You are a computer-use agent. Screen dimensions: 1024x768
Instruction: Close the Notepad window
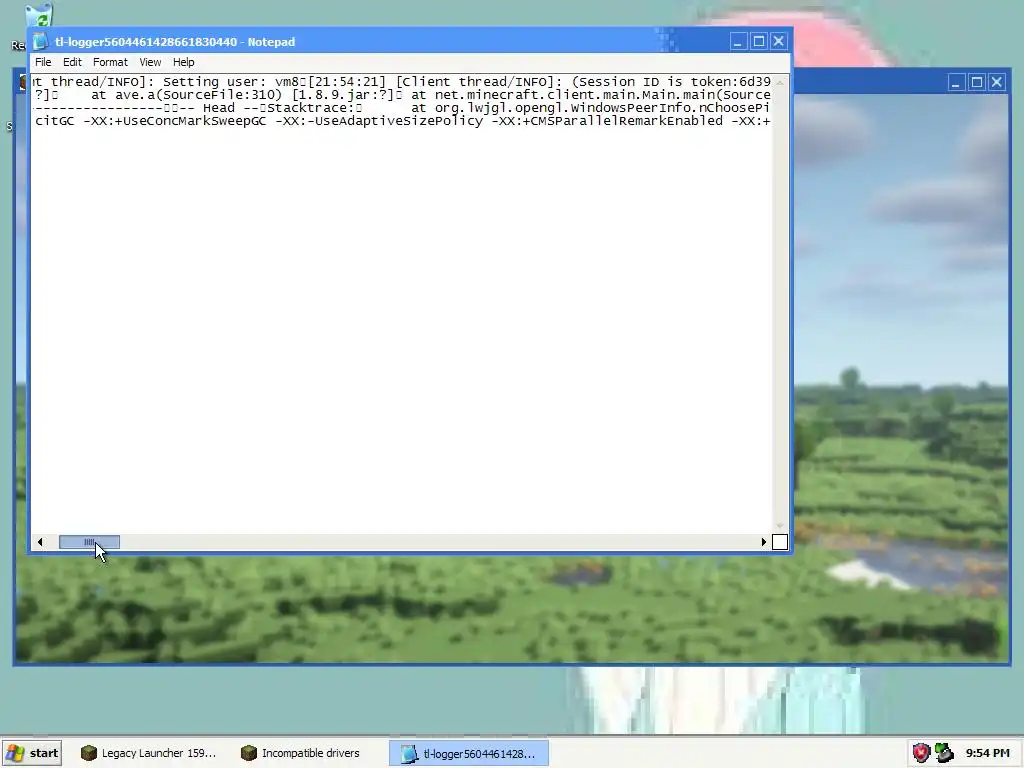tap(778, 42)
